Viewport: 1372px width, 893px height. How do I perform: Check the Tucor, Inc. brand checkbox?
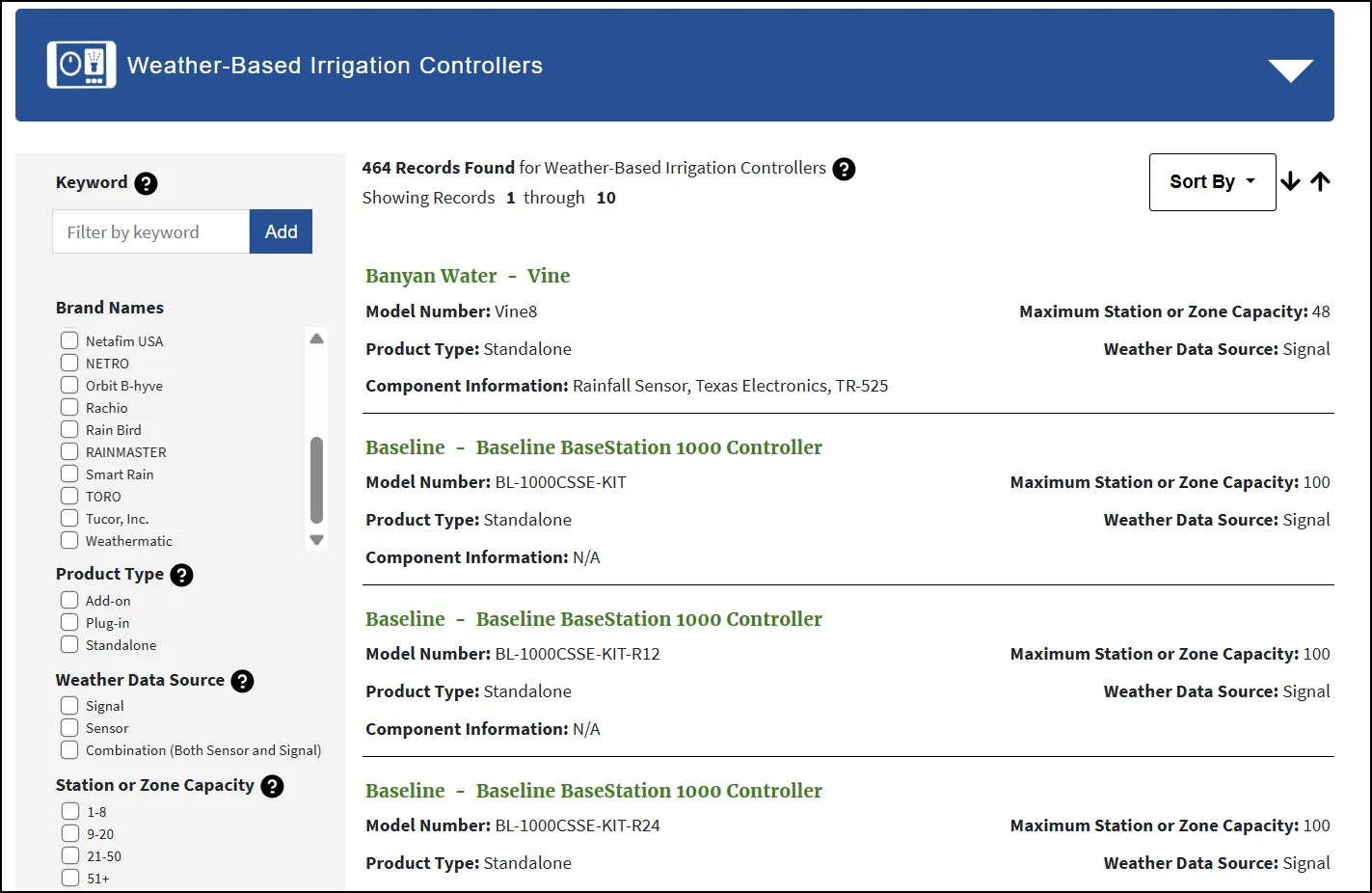click(x=69, y=518)
